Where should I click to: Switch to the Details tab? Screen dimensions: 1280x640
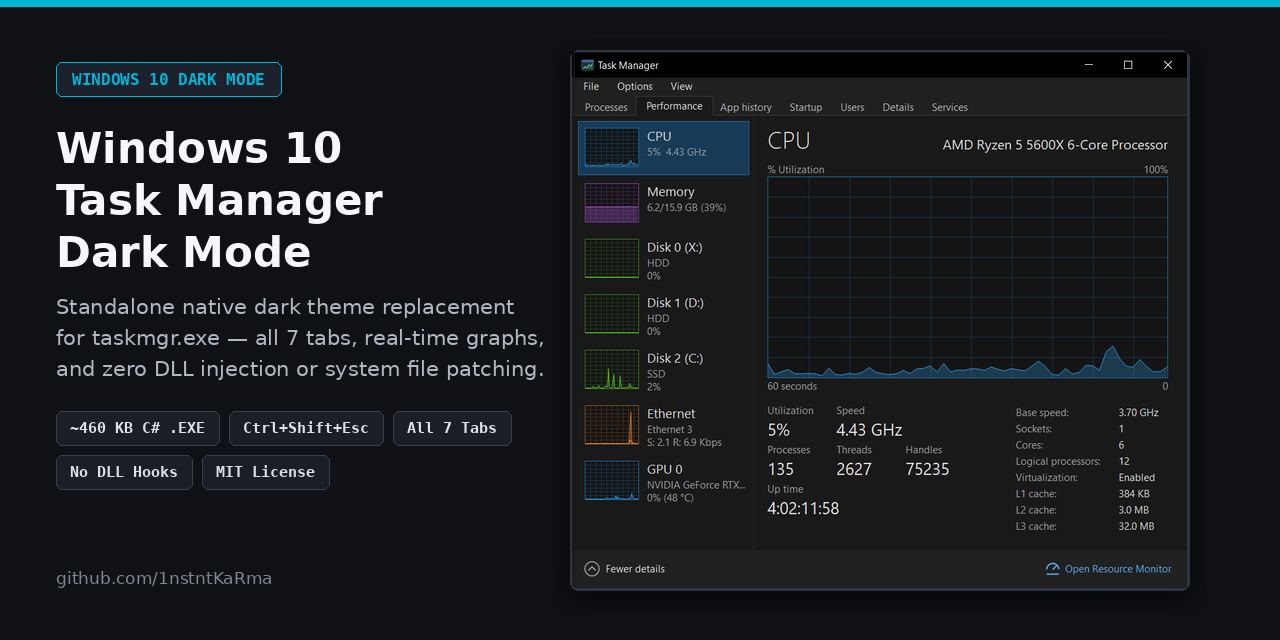click(898, 107)
